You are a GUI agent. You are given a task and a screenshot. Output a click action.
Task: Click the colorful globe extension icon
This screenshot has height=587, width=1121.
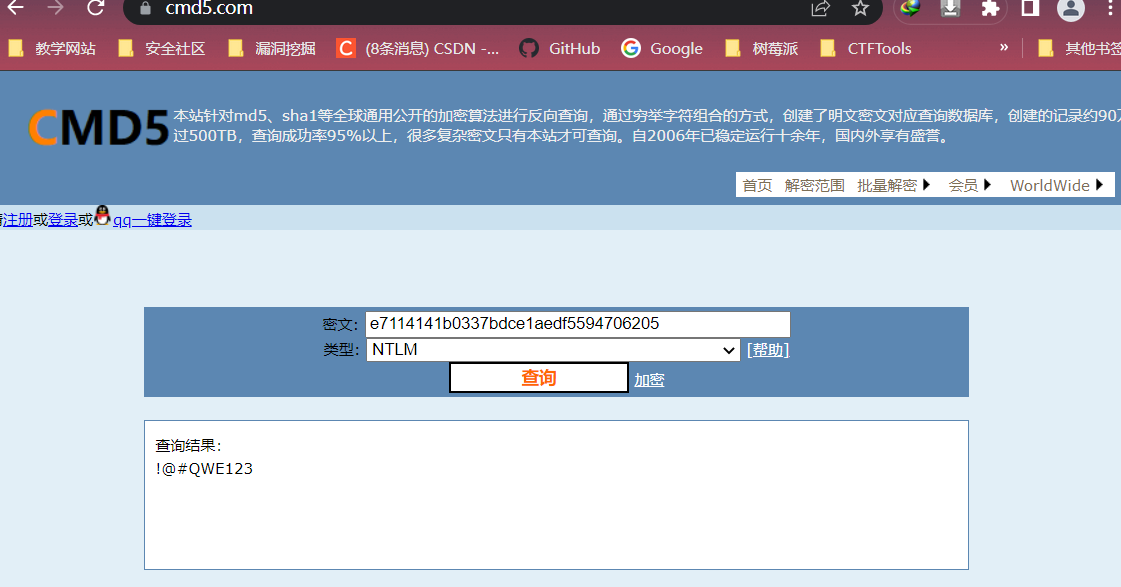click(910, 8)
